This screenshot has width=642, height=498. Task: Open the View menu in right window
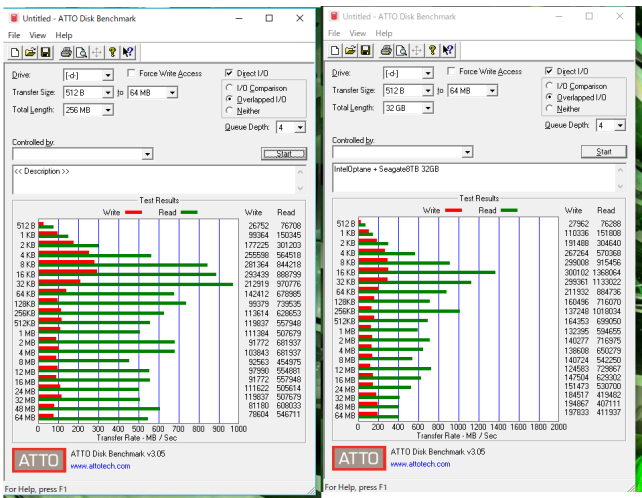click(x=358, y=33)
